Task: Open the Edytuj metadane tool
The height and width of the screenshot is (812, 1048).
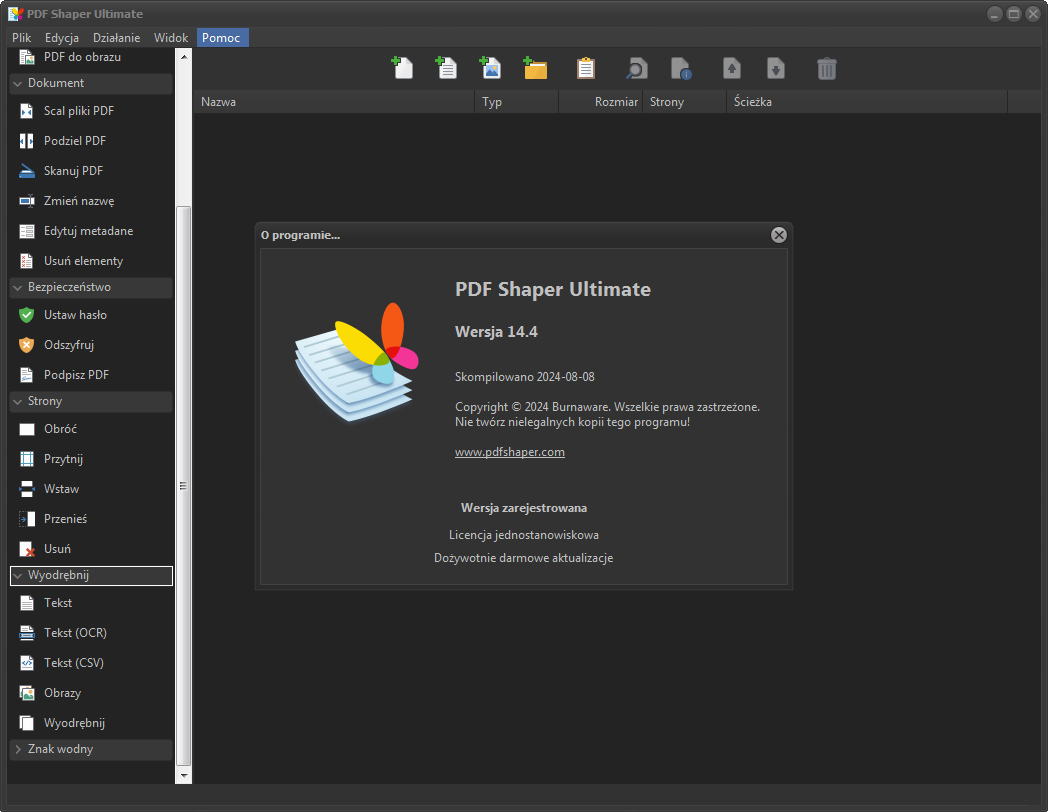Action: tap(92, 231)
